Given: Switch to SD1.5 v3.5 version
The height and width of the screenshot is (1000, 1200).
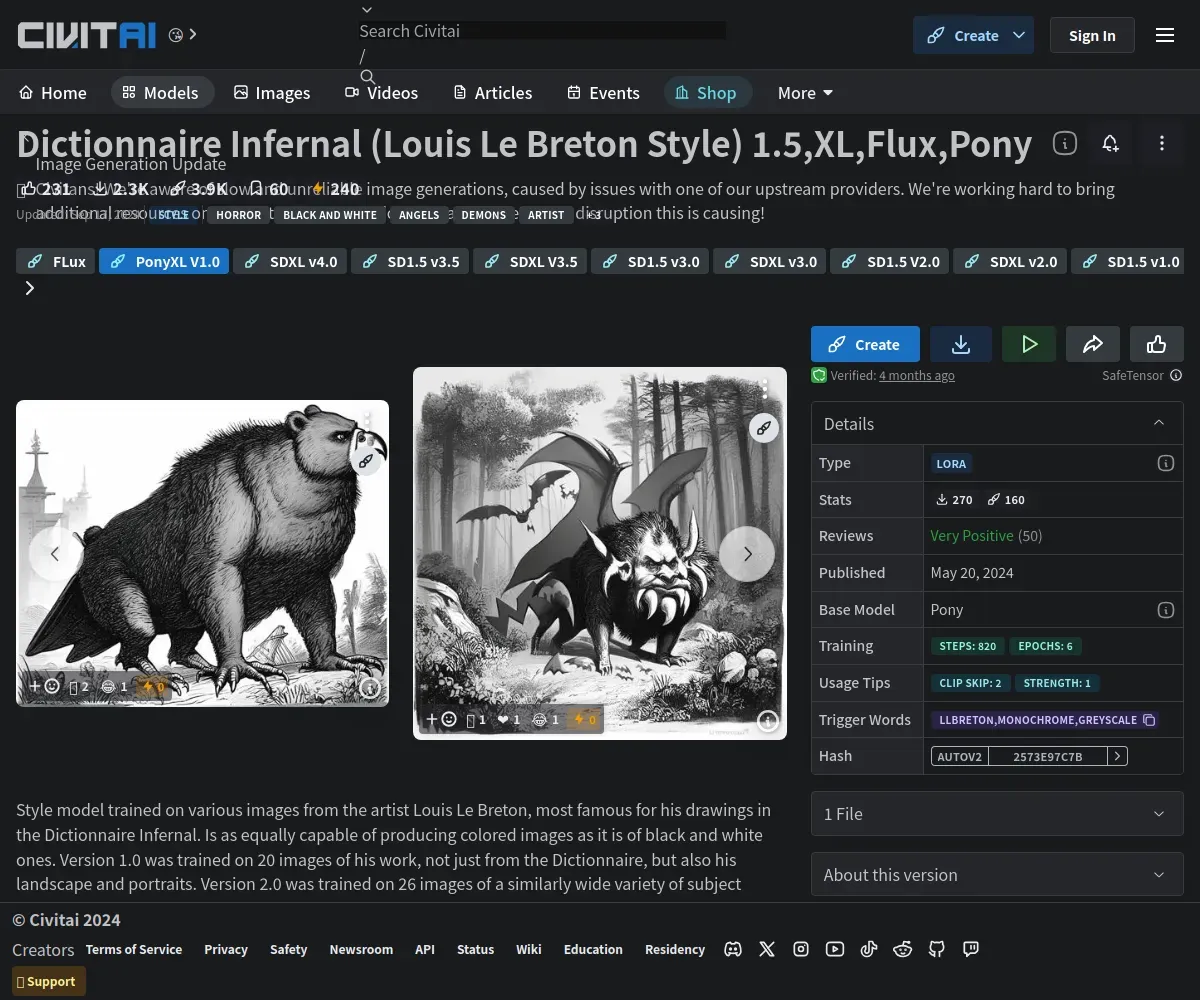Looking at the screenshot, I should pyautogui.click(x=410, y=261).
